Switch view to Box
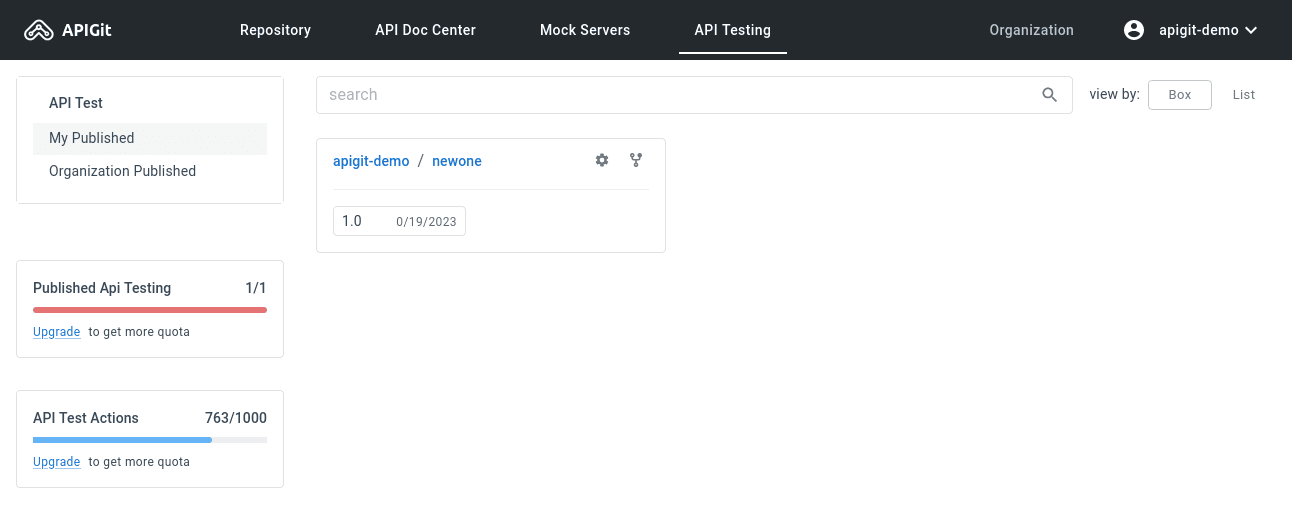 pyautogui.click(x=1180, y=95)
